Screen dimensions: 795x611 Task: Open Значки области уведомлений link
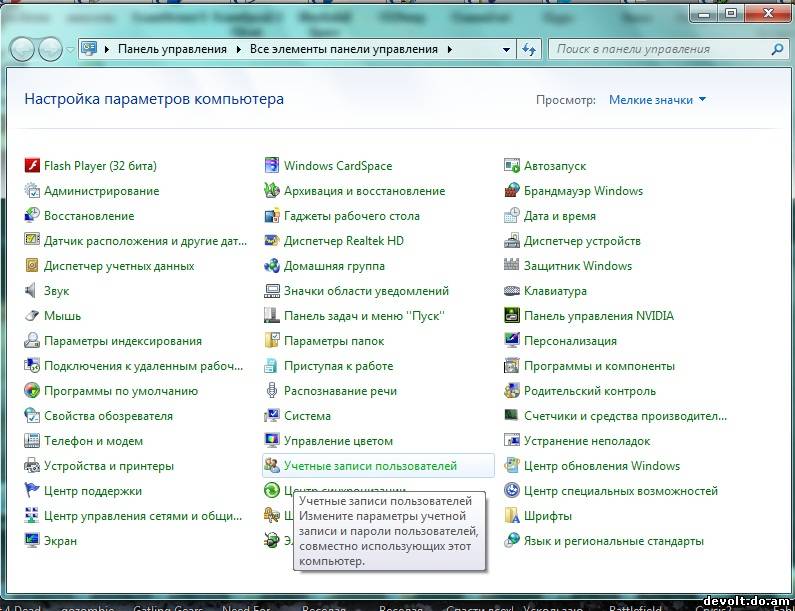pos(366,291)
